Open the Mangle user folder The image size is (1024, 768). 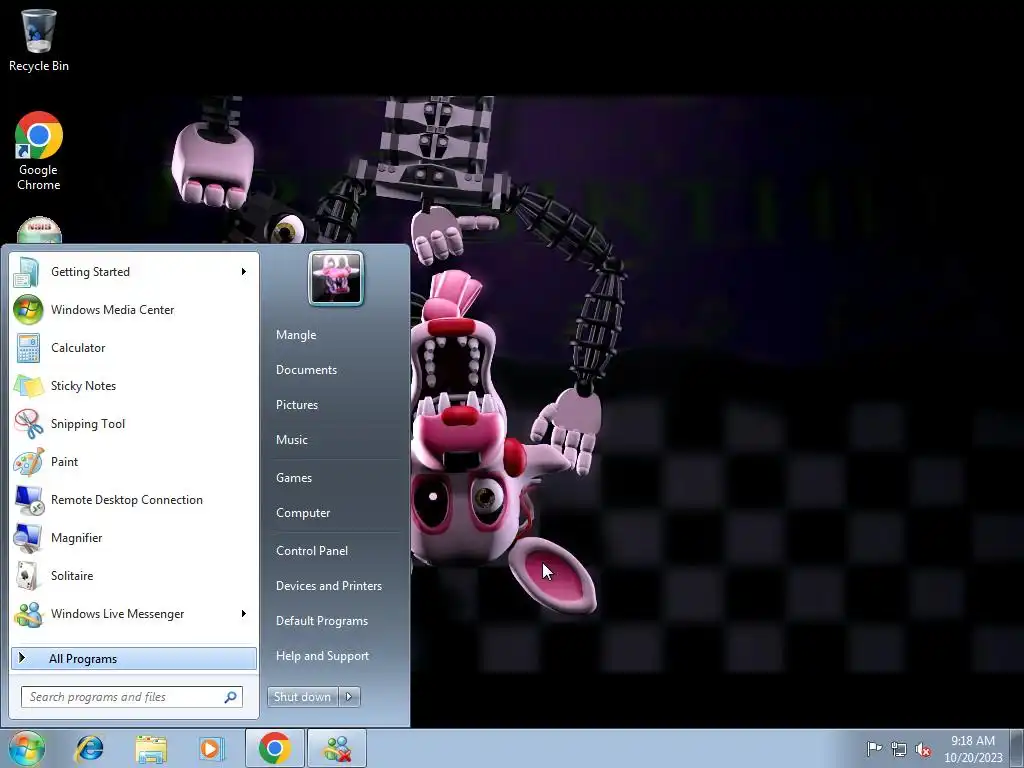pos(296,334)
